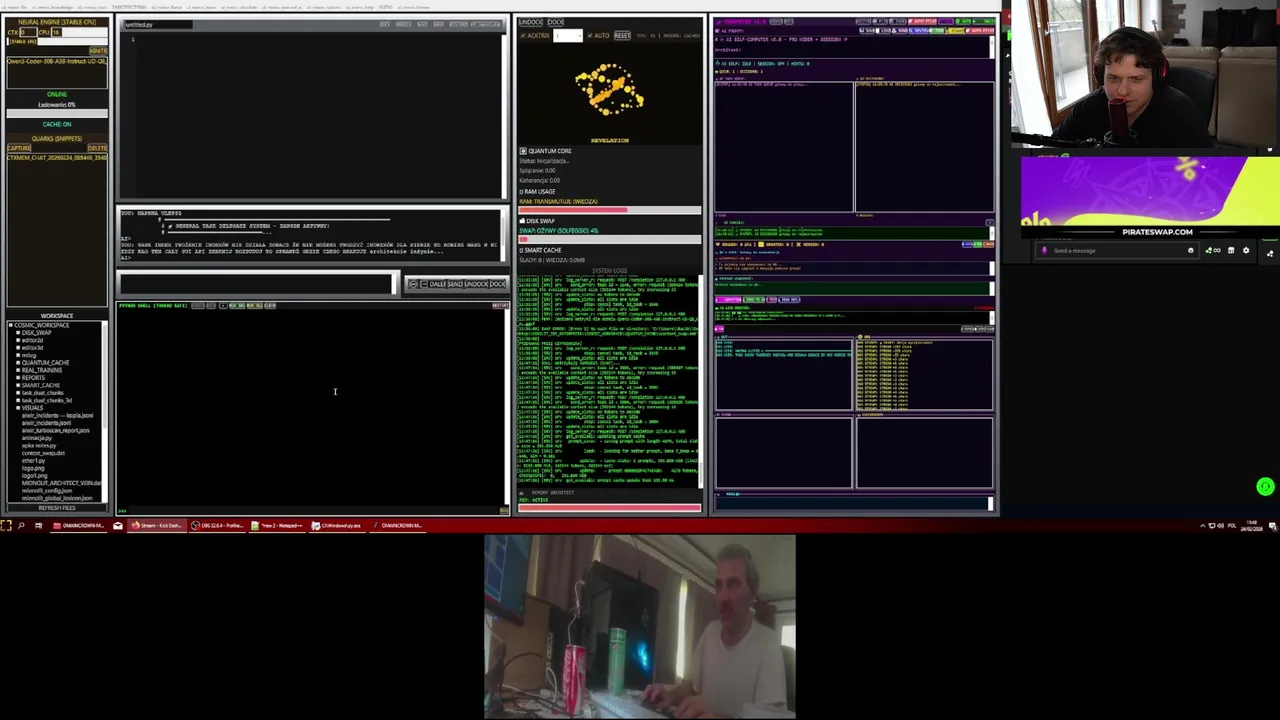Viewport: 1280px width, 720px height.
Task: Switch to py.exe console in taskbar
Action: [x=338, y=525]
